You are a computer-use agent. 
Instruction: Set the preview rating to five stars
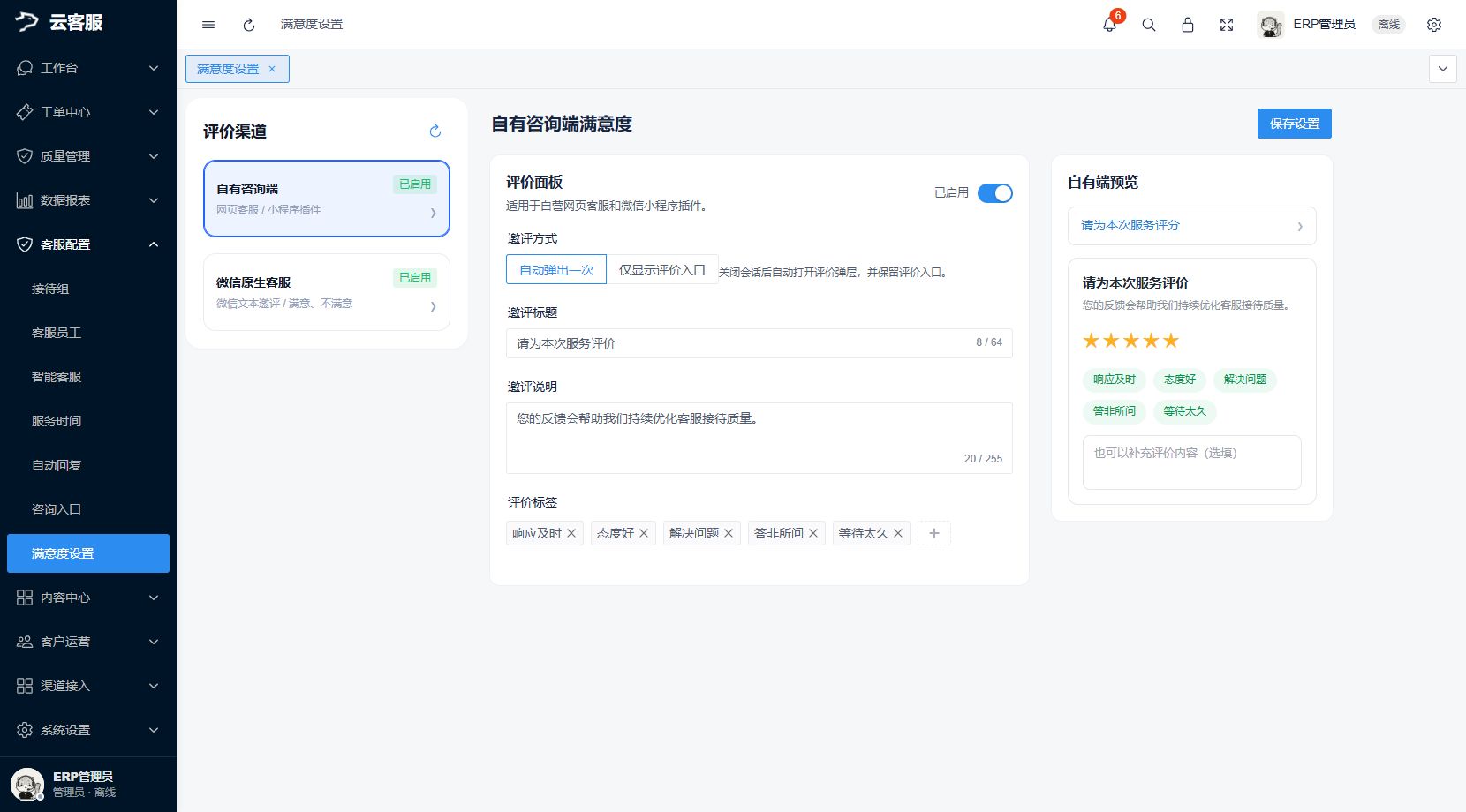1171,341
